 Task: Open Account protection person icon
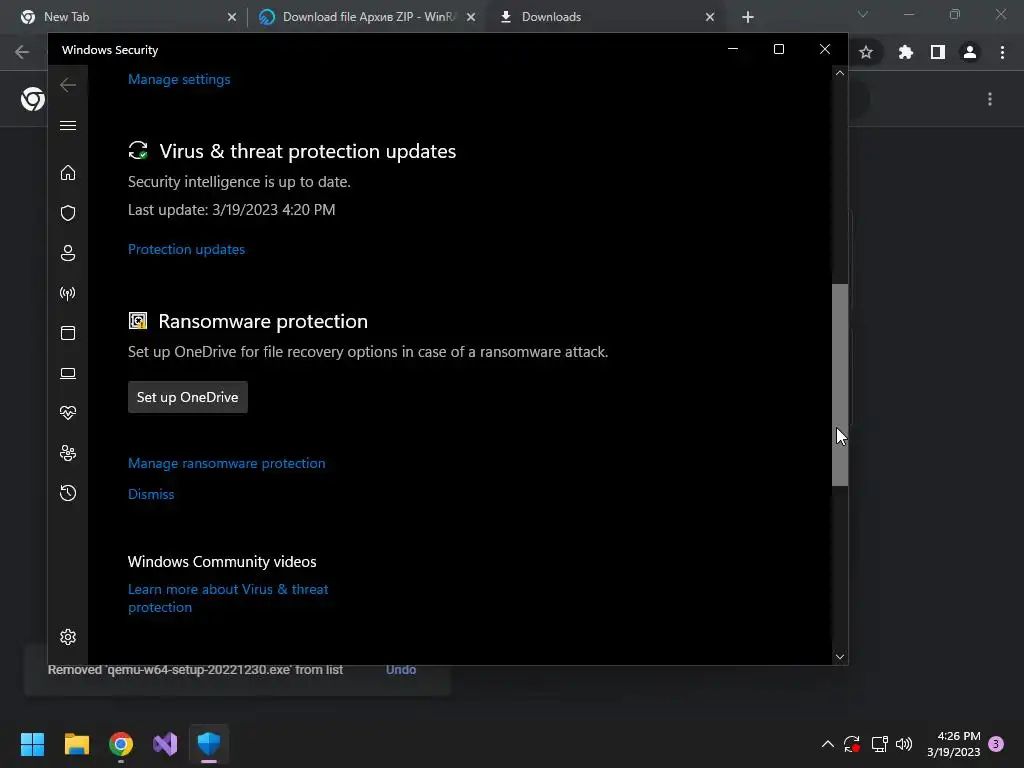coord(68,253)
